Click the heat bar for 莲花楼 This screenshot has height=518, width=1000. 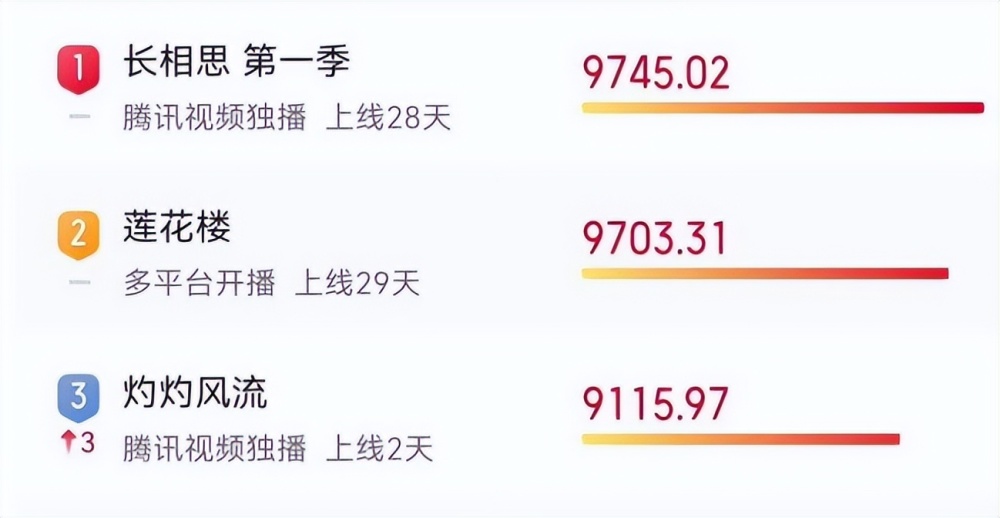coord(765,274)
